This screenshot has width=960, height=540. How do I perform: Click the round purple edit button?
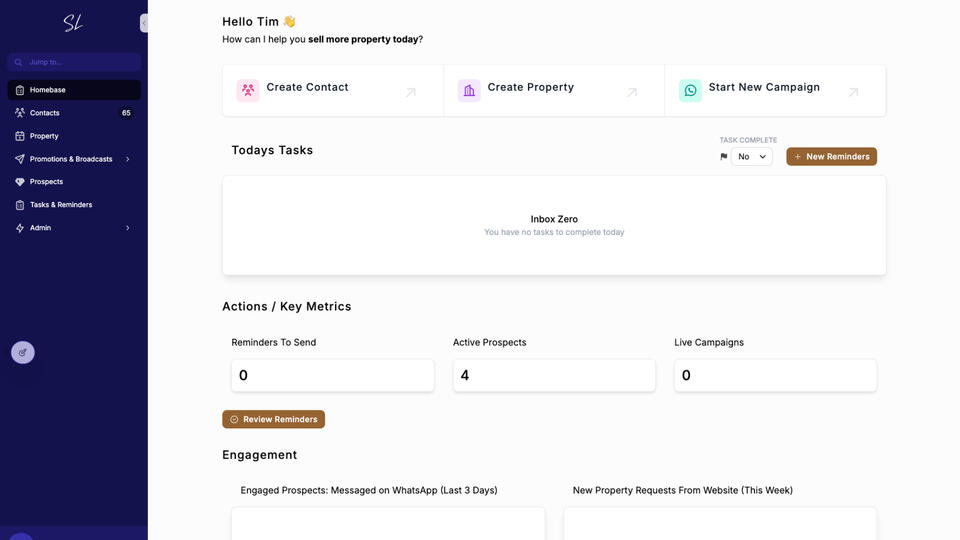[23, 352]
